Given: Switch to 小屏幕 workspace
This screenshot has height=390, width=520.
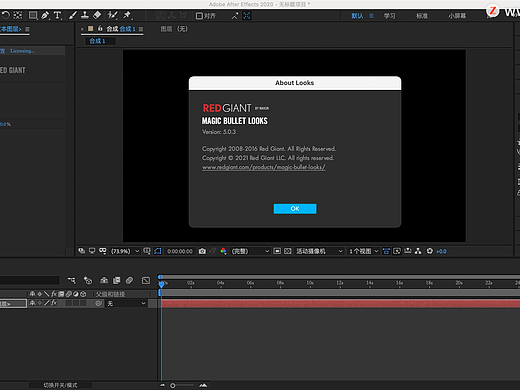Looking at the screenshot, I should (457, 16).
